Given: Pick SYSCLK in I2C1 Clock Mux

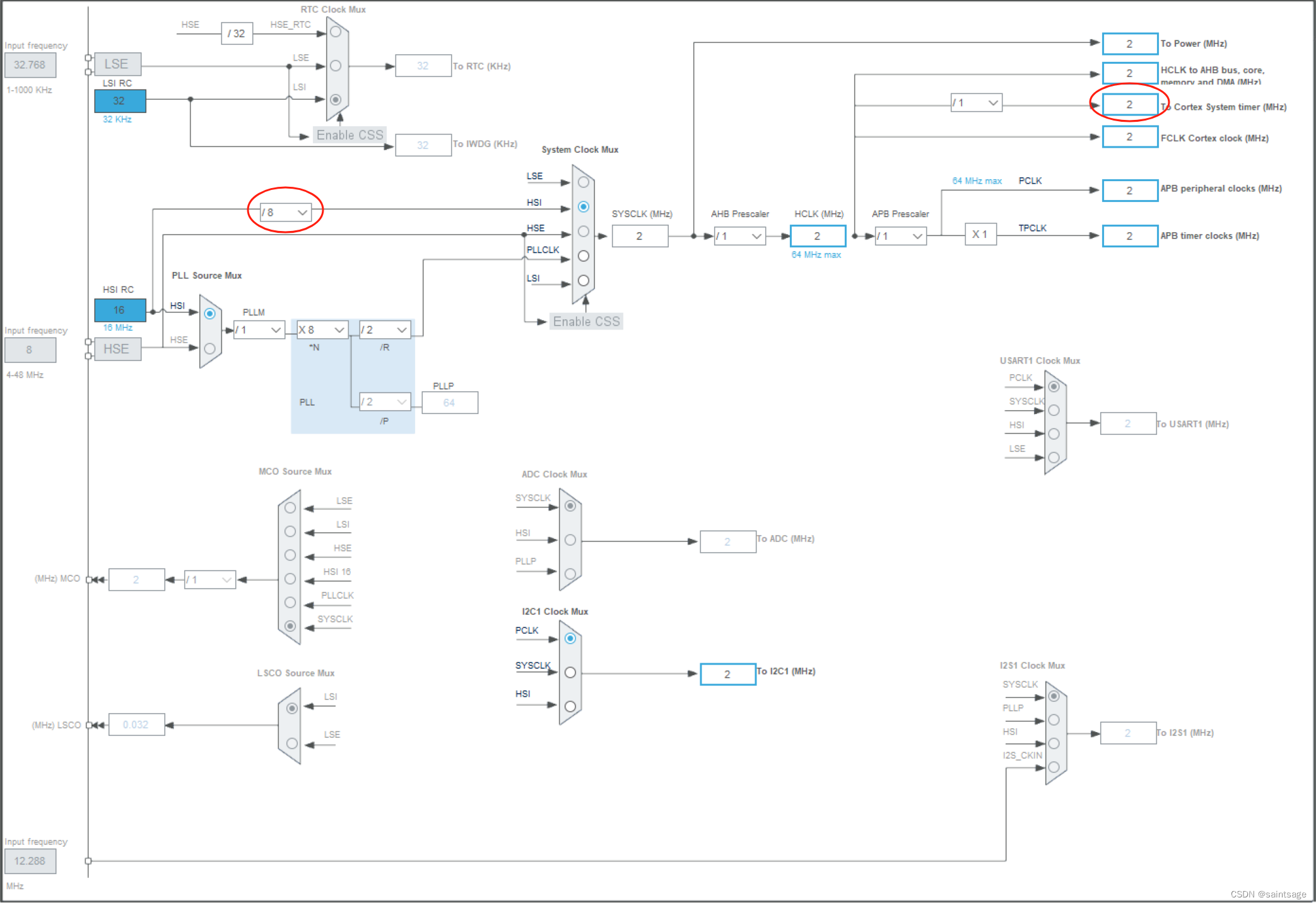Looking at the screenshot, I should [570, 673].
